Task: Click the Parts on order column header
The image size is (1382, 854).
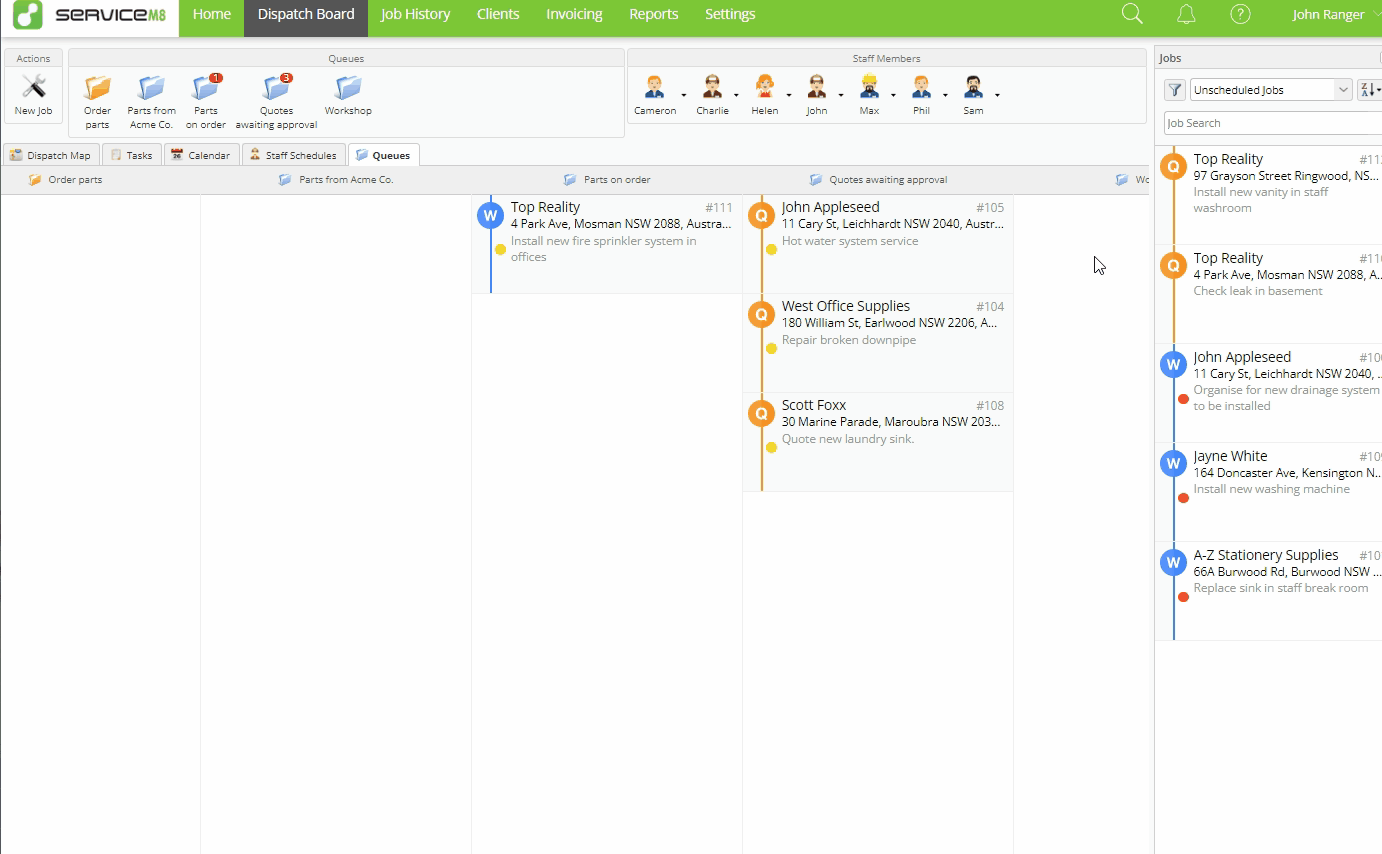Action: click(x=607, y=180)
